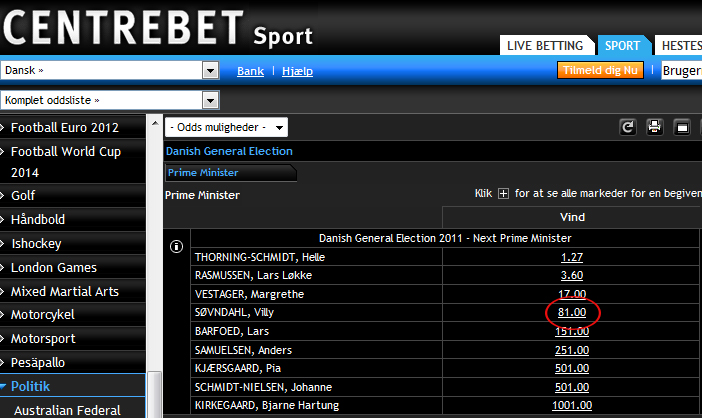Select odds 501.00 for Pia Kjærsgaard
The height and width of the screenshot is (418, 702).
pyautogui.click(x=572, y=368)
